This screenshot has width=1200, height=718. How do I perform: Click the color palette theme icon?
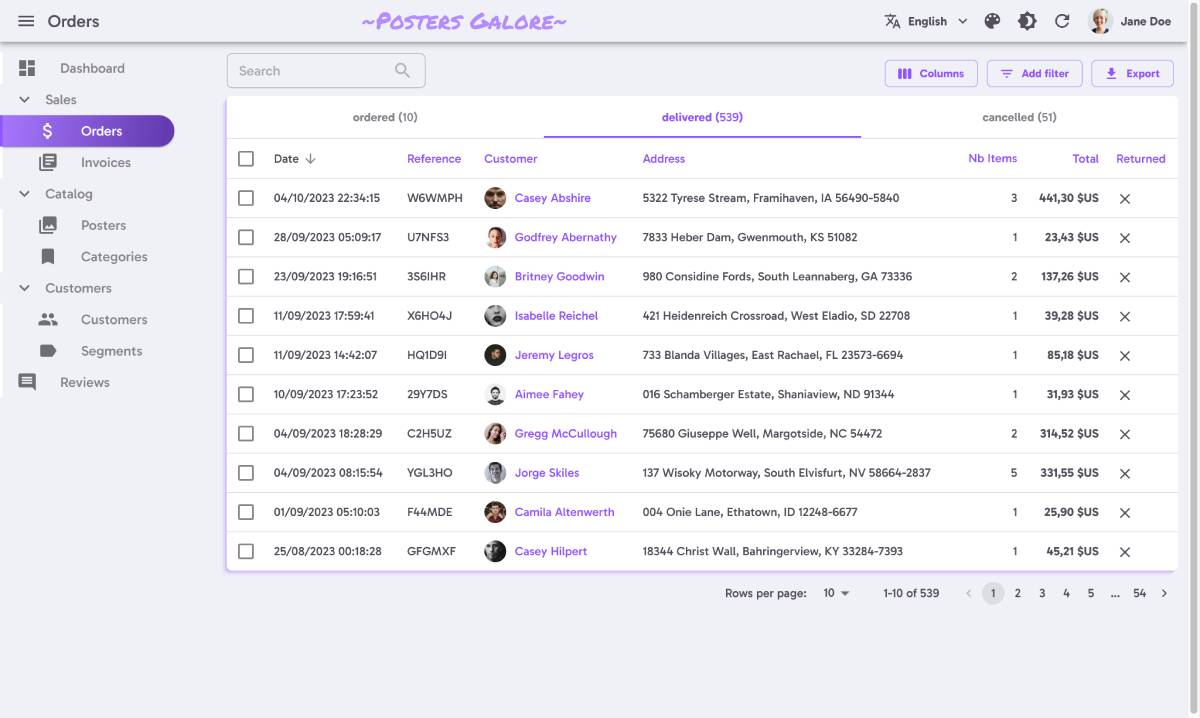pyautogui.click(x=992, y=21)
